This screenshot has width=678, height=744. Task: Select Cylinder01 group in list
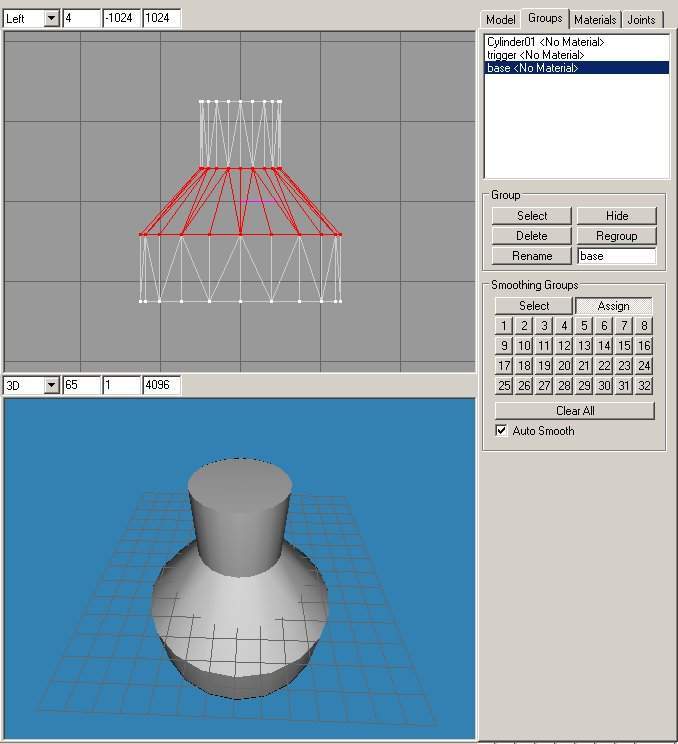[x=545, y=42]
